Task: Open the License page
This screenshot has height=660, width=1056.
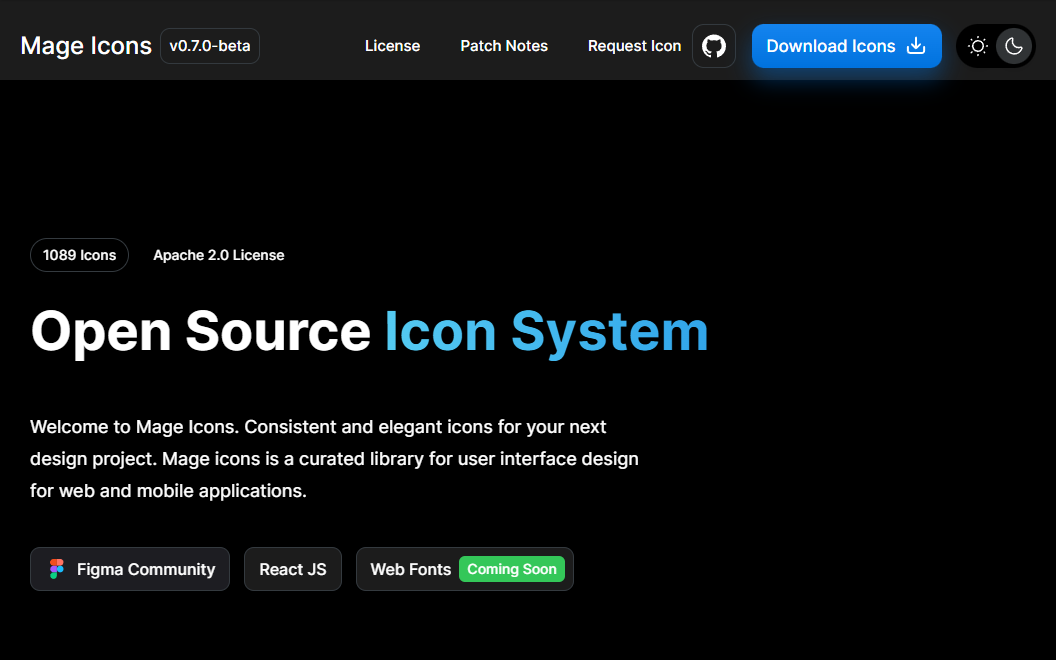Action: pos(392,46)
